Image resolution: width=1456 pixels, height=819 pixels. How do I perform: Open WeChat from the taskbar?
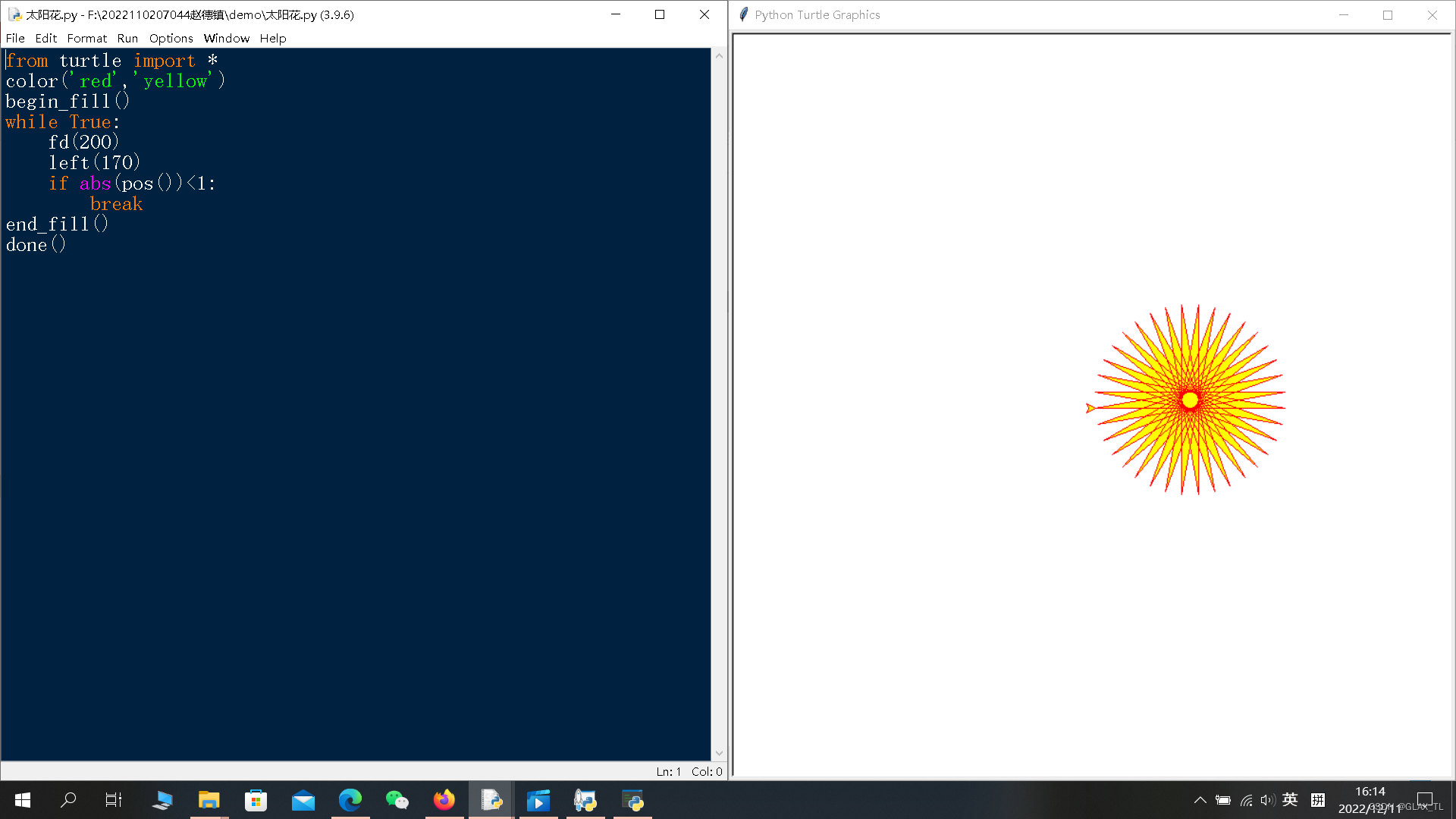397,800
